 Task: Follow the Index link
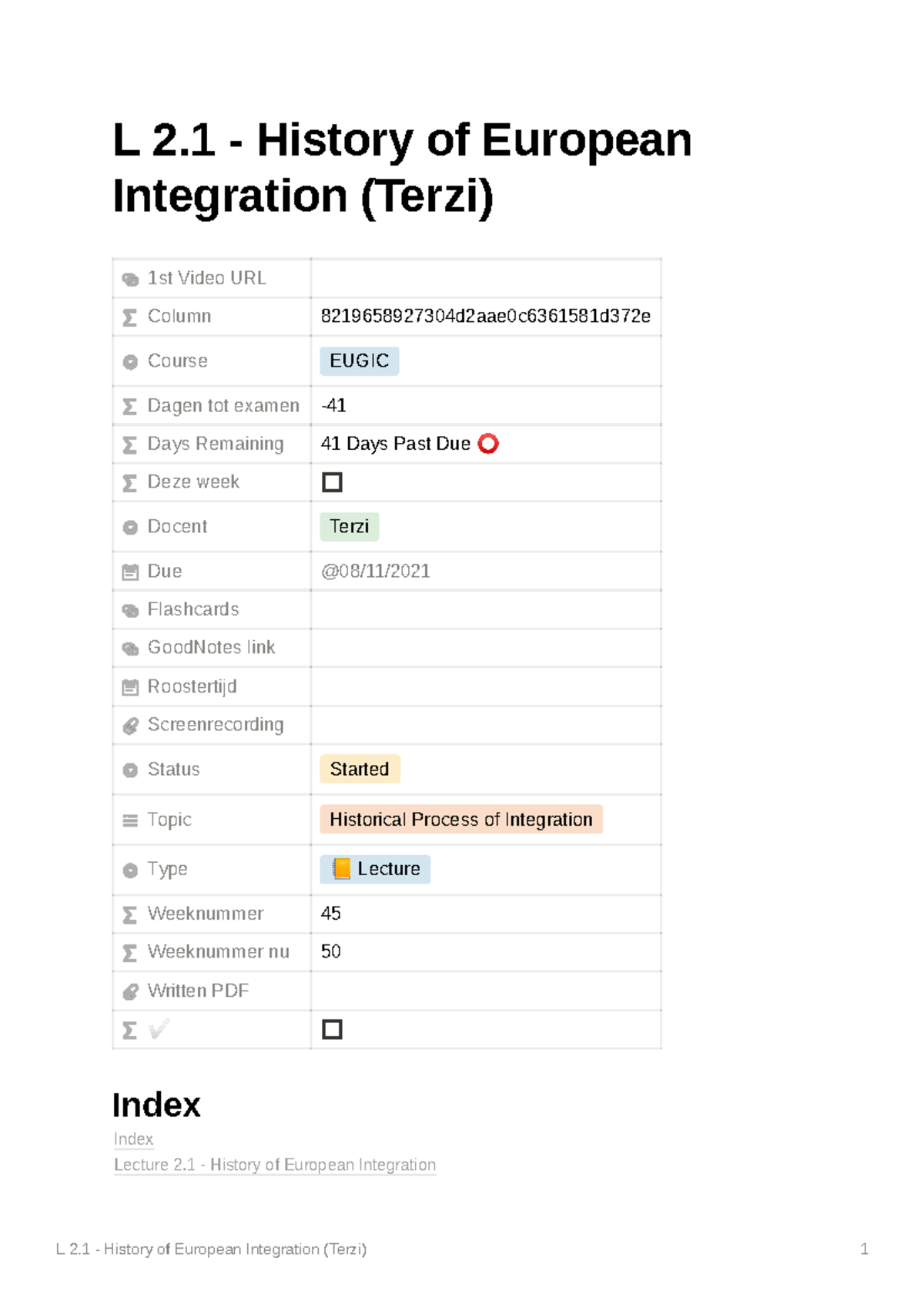[x=133, y=1139]
